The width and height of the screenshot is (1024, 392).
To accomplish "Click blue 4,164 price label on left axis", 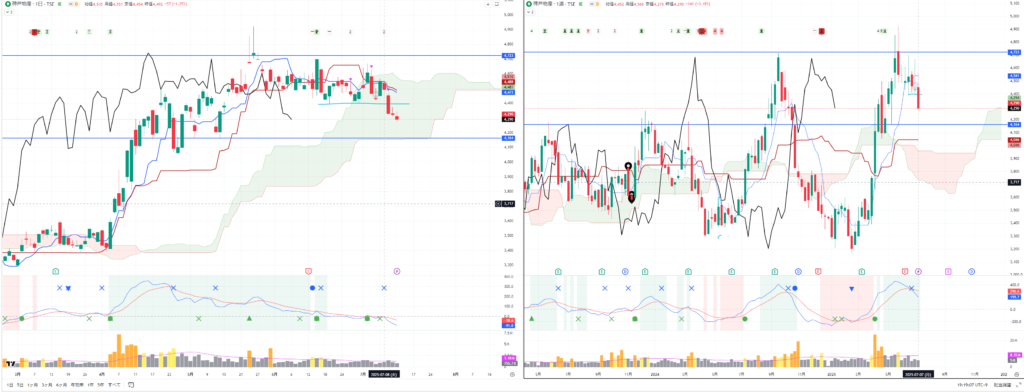I will pos(508,138).
